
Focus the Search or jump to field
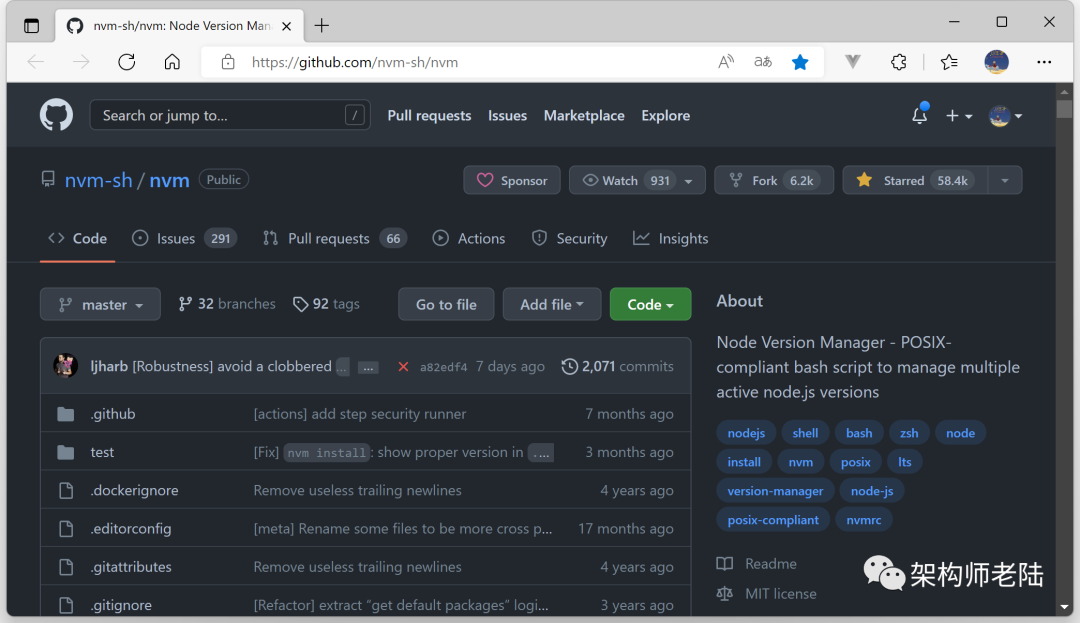coord(230,115)
